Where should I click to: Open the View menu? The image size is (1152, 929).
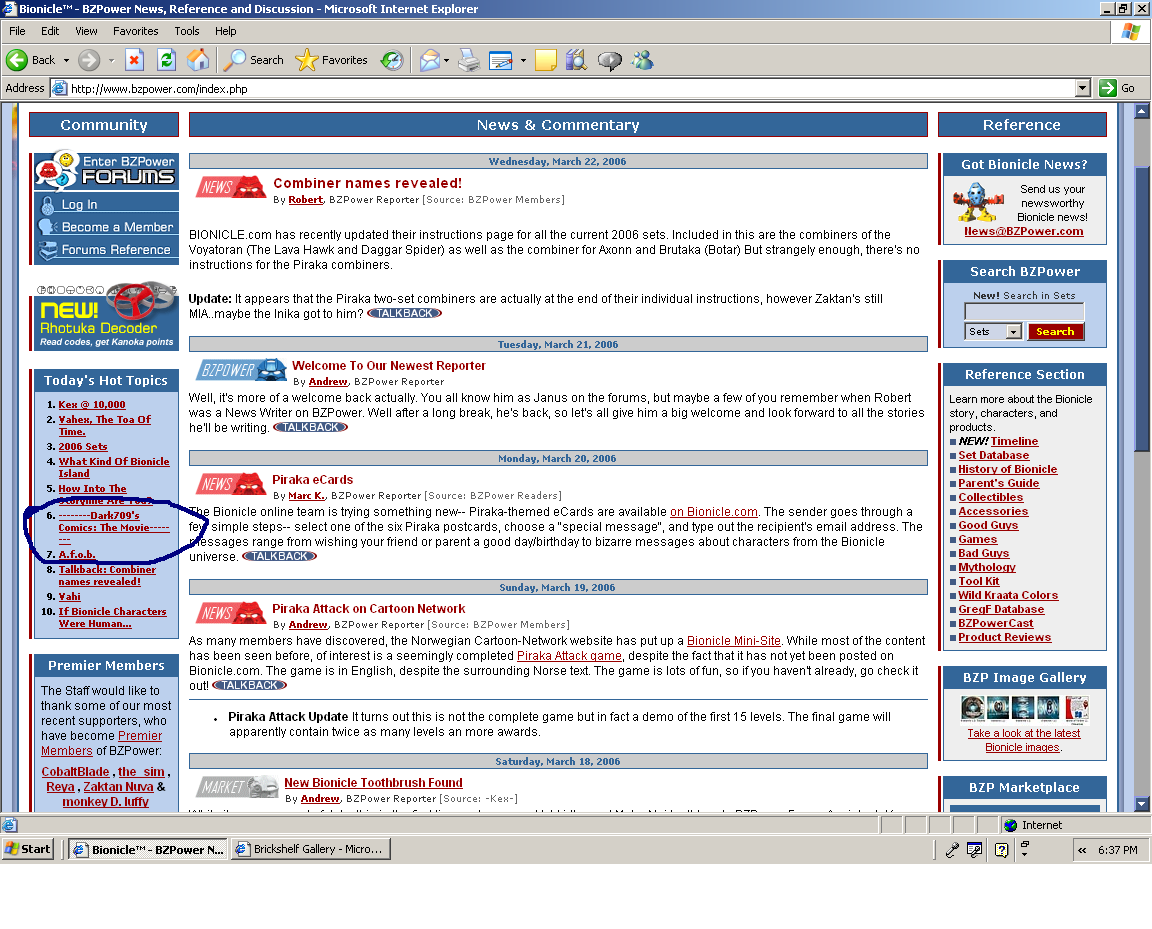86,31
